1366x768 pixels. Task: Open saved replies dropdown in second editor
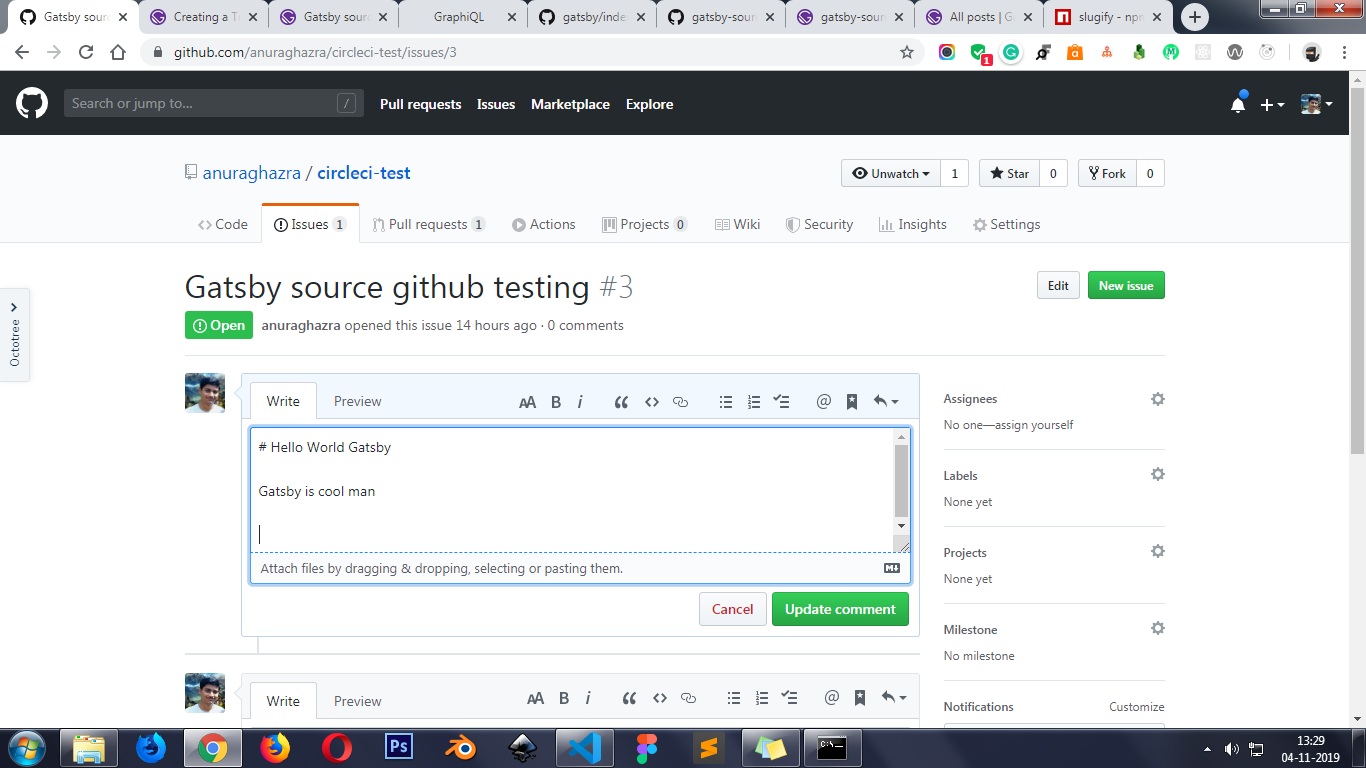coord(894,699)
